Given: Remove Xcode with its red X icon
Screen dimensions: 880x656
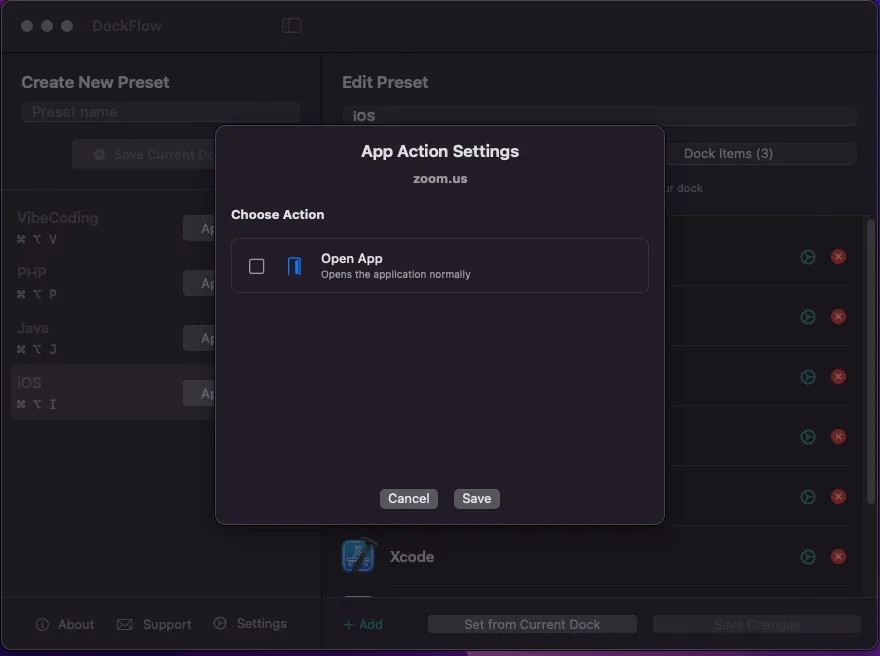Looking at the screenshot, I should tap(838, 557).
